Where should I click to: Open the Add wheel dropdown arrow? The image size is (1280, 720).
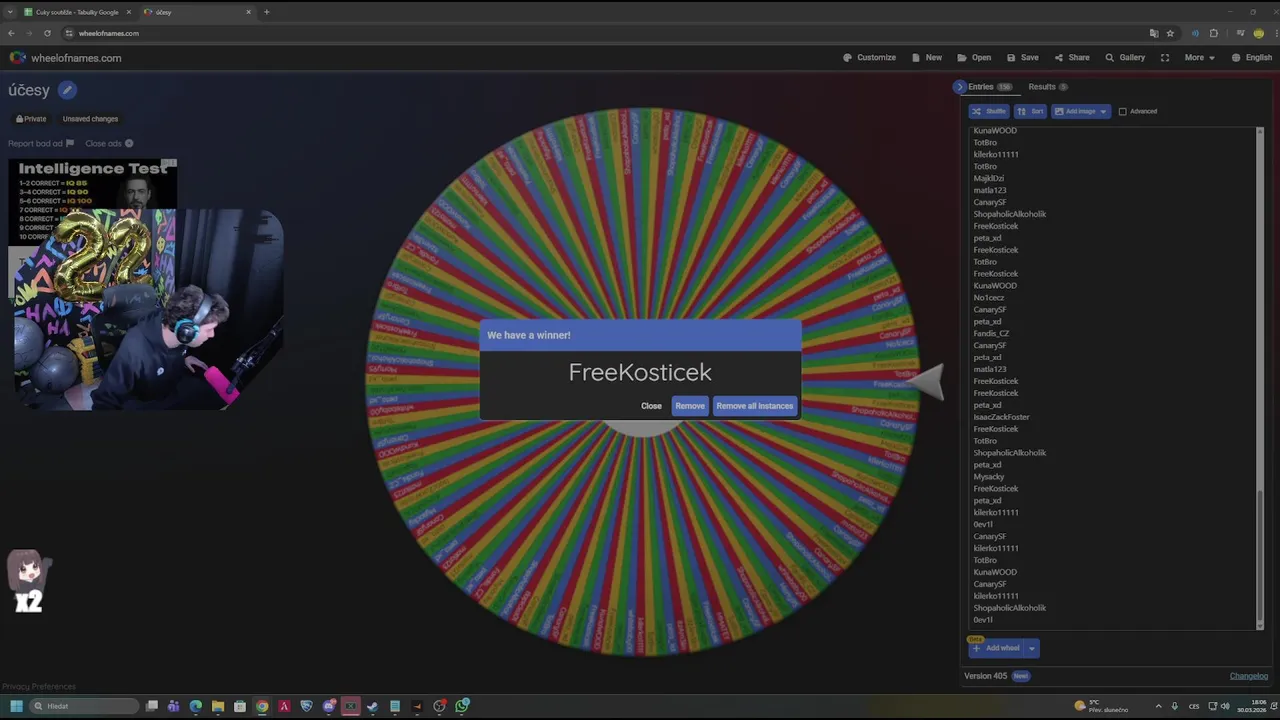1032,648
